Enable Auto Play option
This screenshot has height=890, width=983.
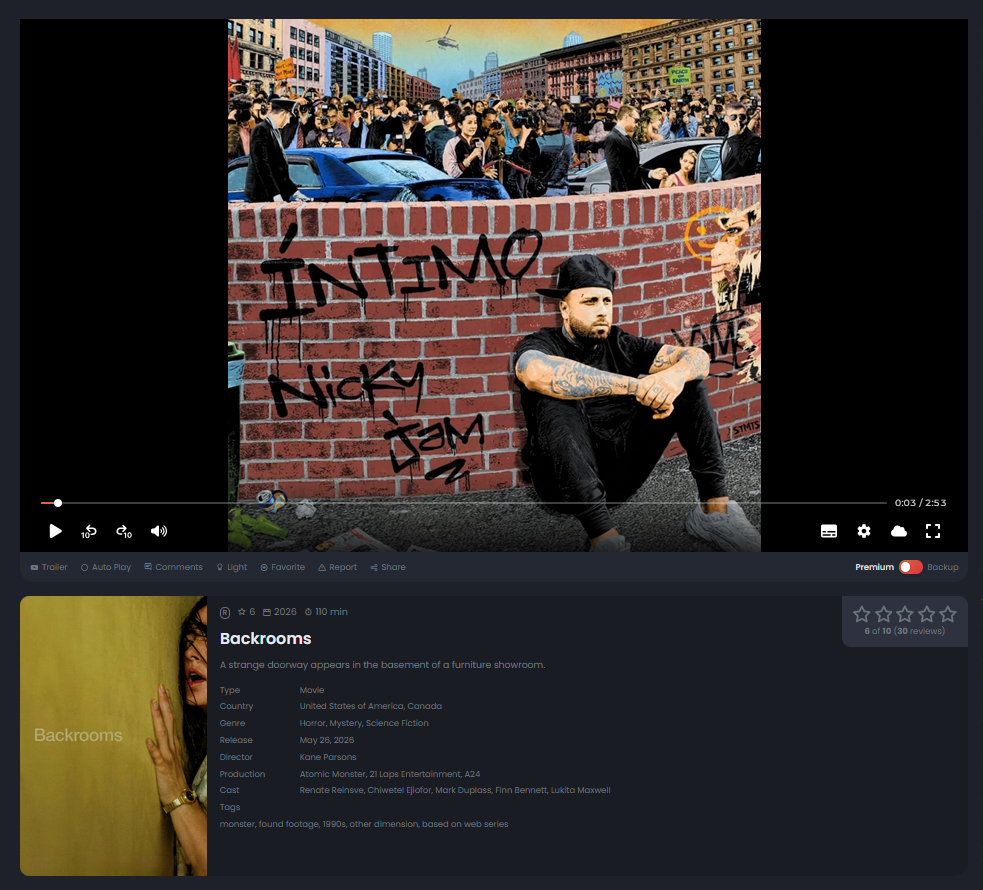(106, 567)
